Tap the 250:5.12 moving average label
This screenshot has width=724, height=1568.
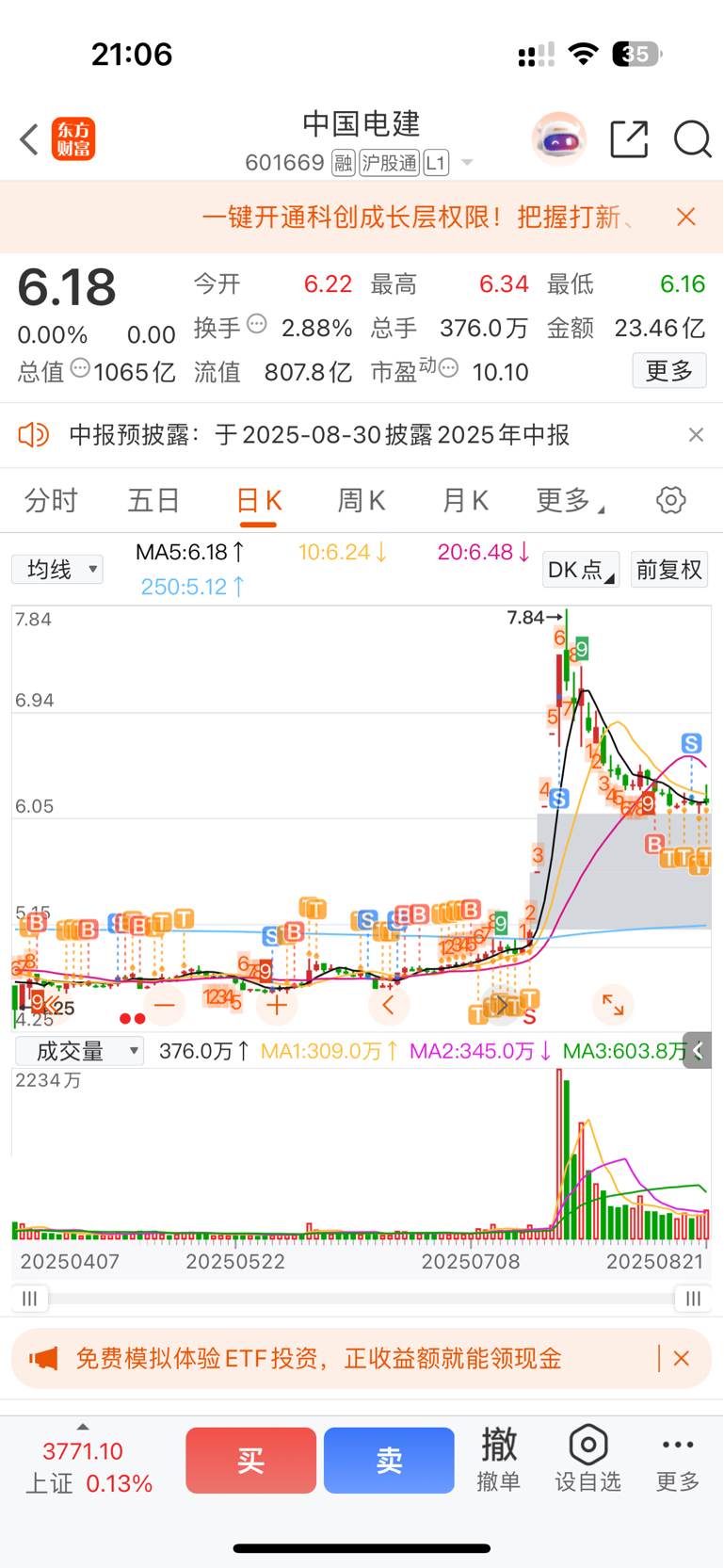tap(193, 587)
